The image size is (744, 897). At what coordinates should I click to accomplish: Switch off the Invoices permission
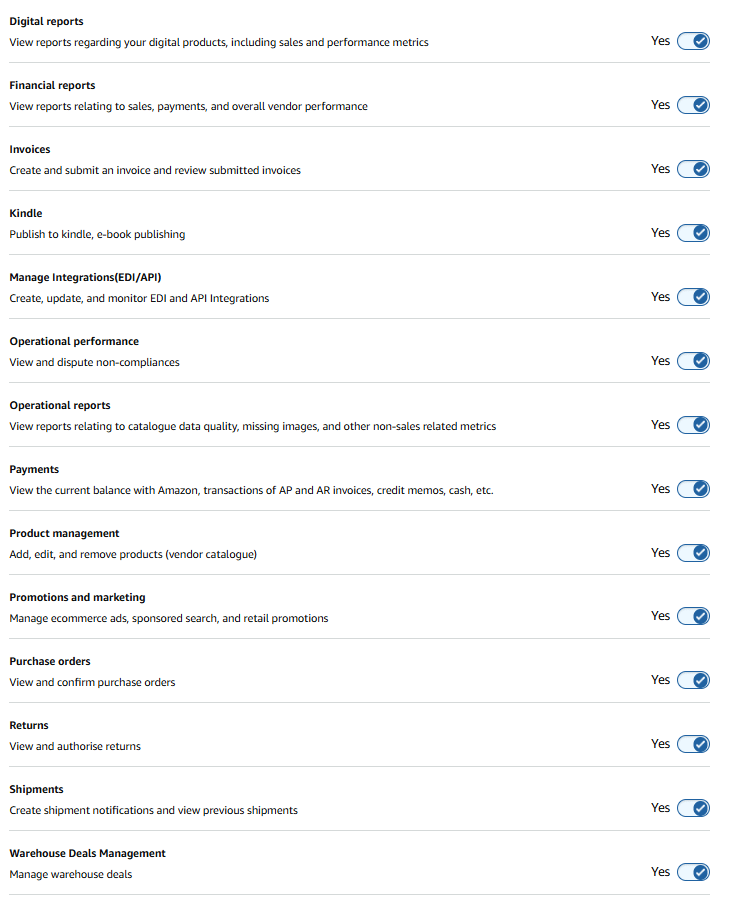693,169
